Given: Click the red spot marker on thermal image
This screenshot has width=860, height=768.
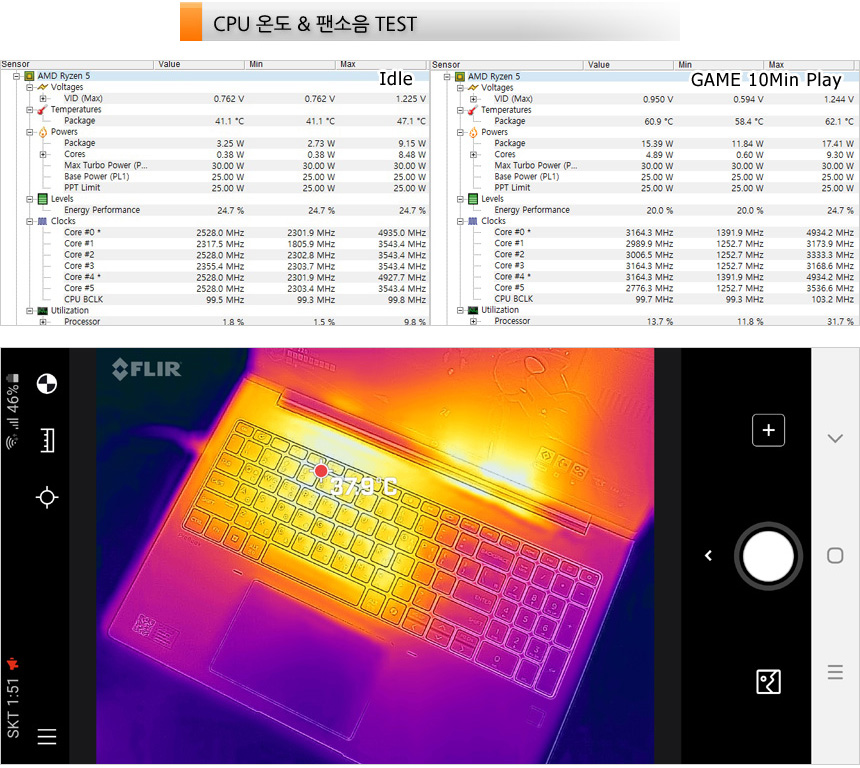Looking at the screenshot, I should (321, 471).
